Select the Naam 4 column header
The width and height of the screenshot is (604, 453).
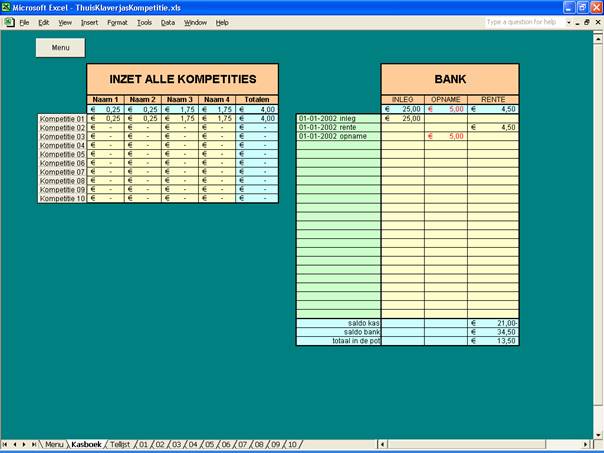217,100
